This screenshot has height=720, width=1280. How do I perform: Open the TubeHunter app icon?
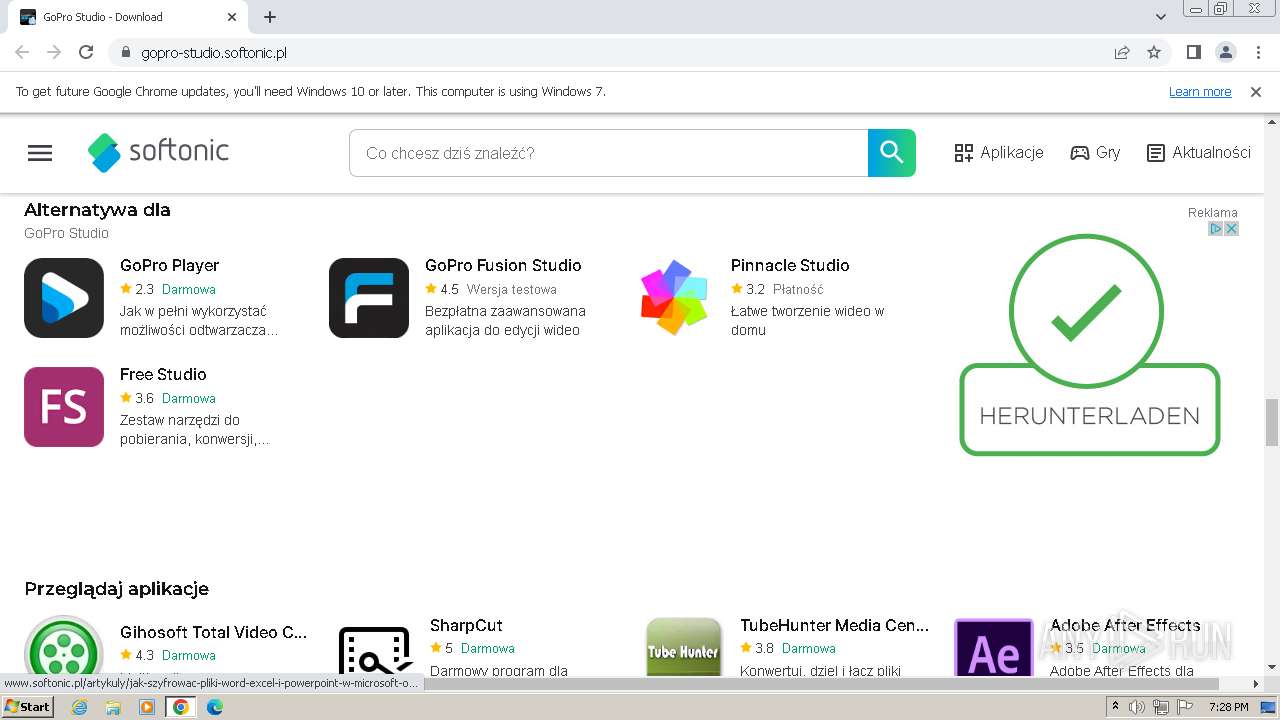(x=684, y=647)
